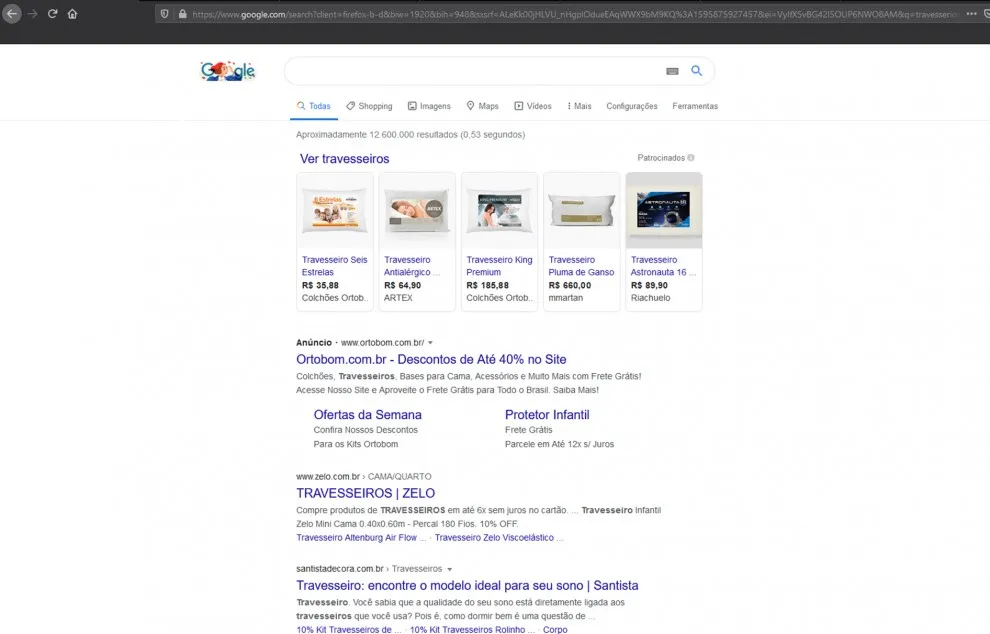The height and width of the screenshot is (634, 990).
Task: Click the ARTEX seller text
Action: (x=398, y=298)
